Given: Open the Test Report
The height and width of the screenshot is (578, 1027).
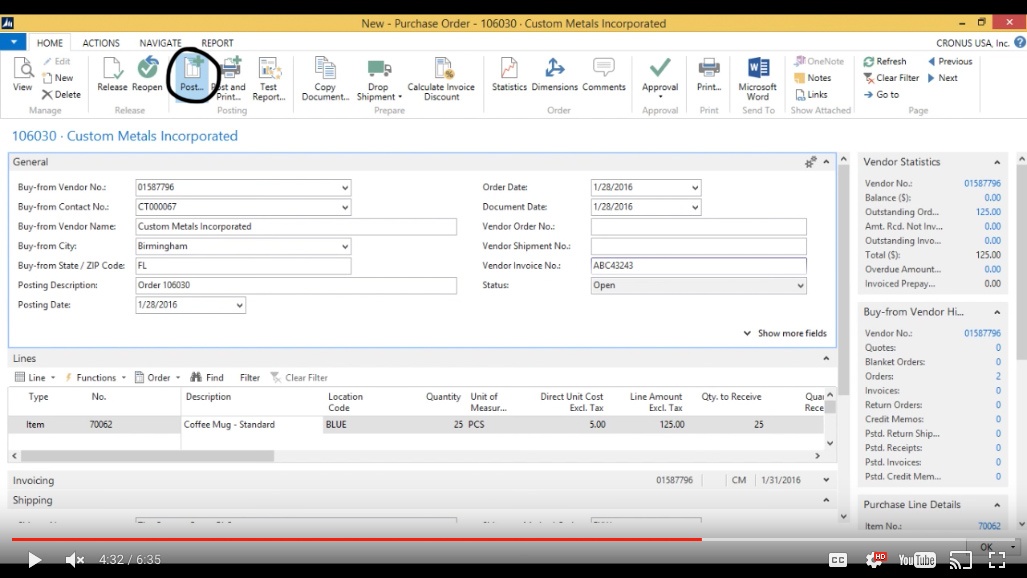Looking at the screenshot, I should point(269,79).
